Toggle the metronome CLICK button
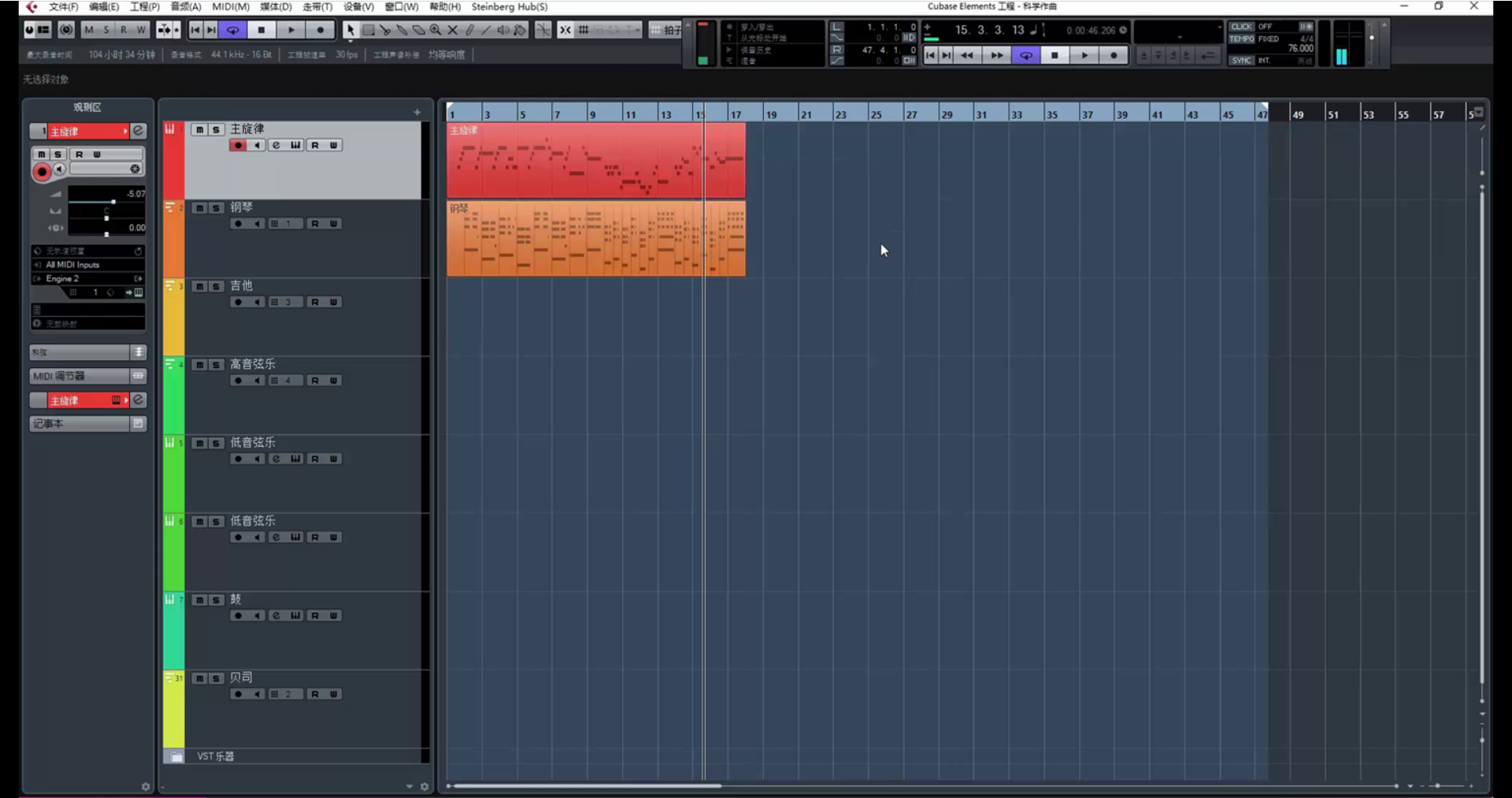The image size is (1512, 798). coord(1242,27)
